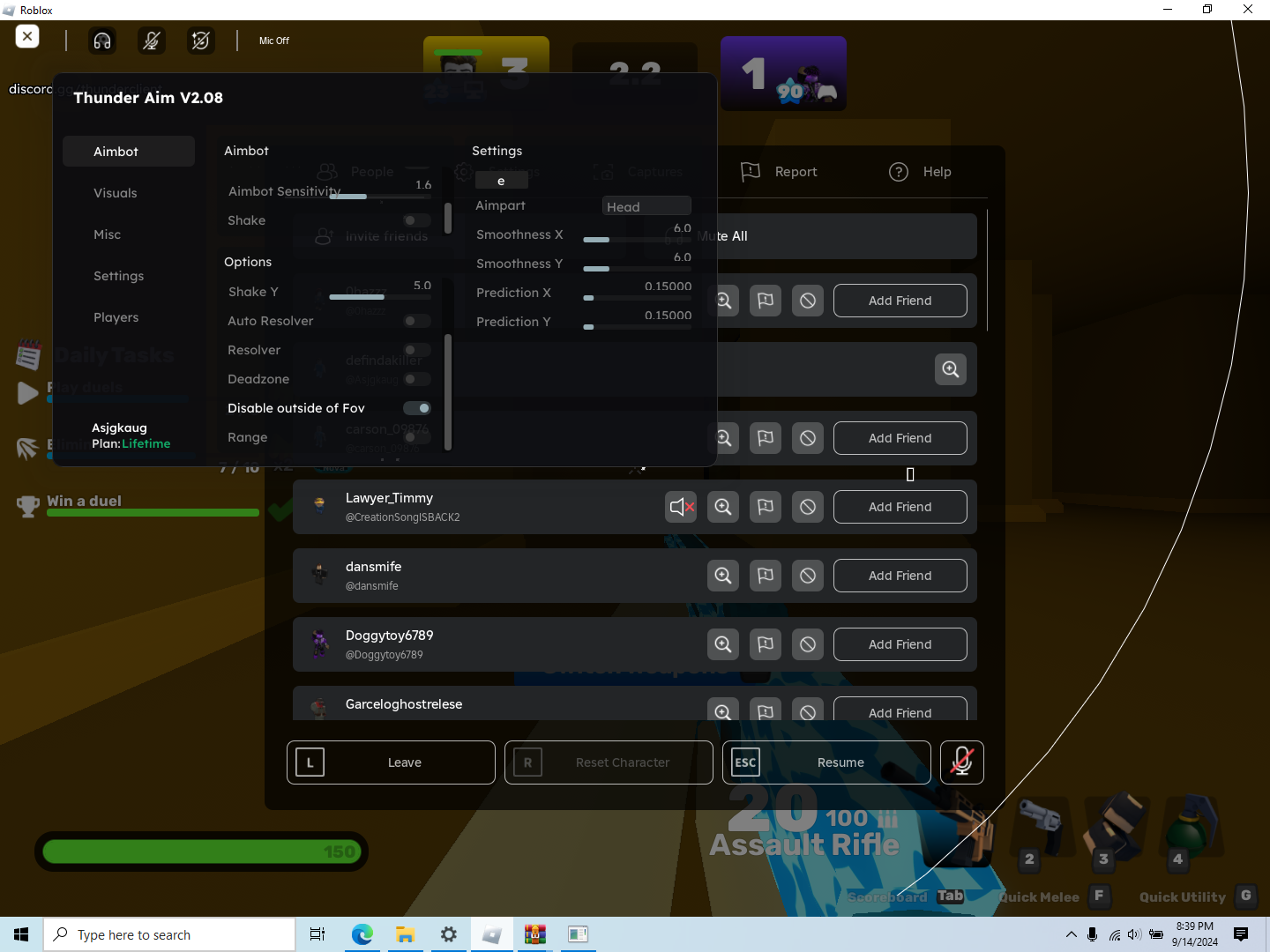Open the Settings tab in the sidebar

pyautogui.click(x=119, y=276)
